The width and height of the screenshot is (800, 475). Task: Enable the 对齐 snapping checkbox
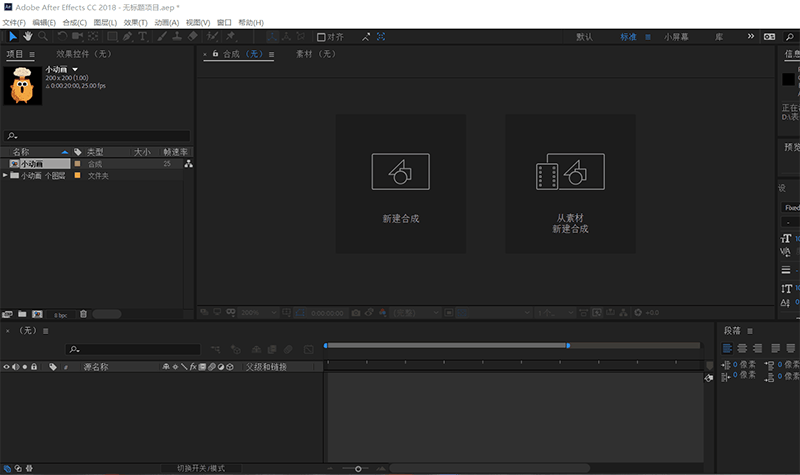point(321,37)
